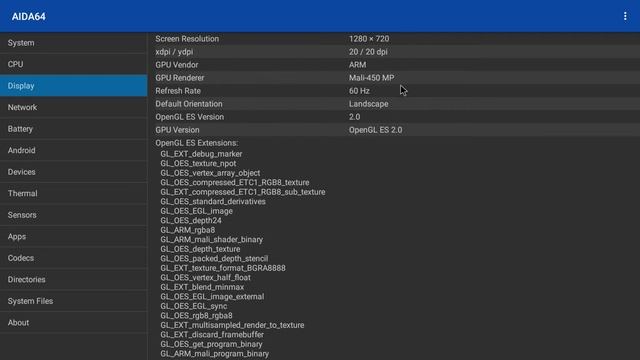Select GL_EXT_compressed_ETC1_RGB8_sub_texture extension

[x=242, y=192]
